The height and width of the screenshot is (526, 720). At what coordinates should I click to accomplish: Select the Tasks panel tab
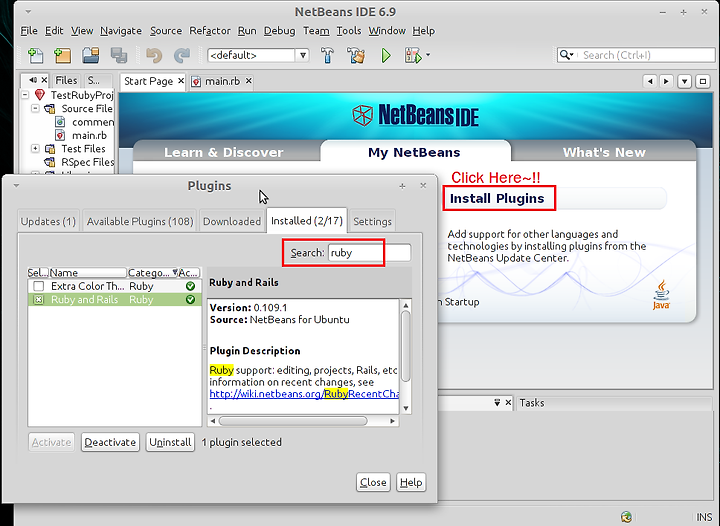tap(532, 403)
